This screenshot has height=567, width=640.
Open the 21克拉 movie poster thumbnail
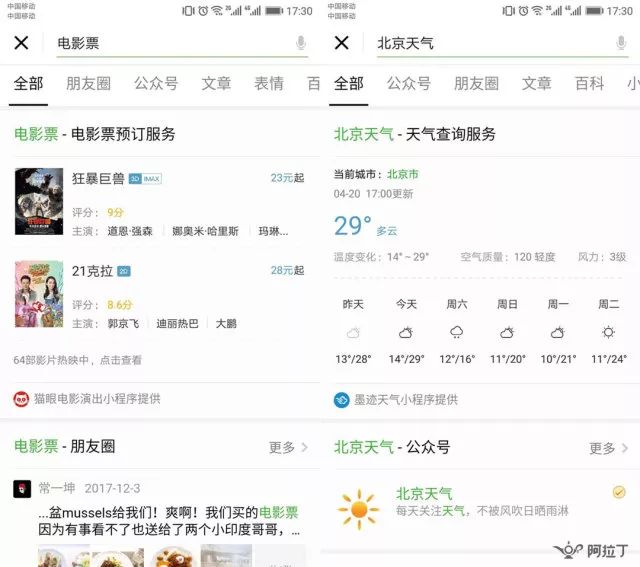(x=39, y=294)
